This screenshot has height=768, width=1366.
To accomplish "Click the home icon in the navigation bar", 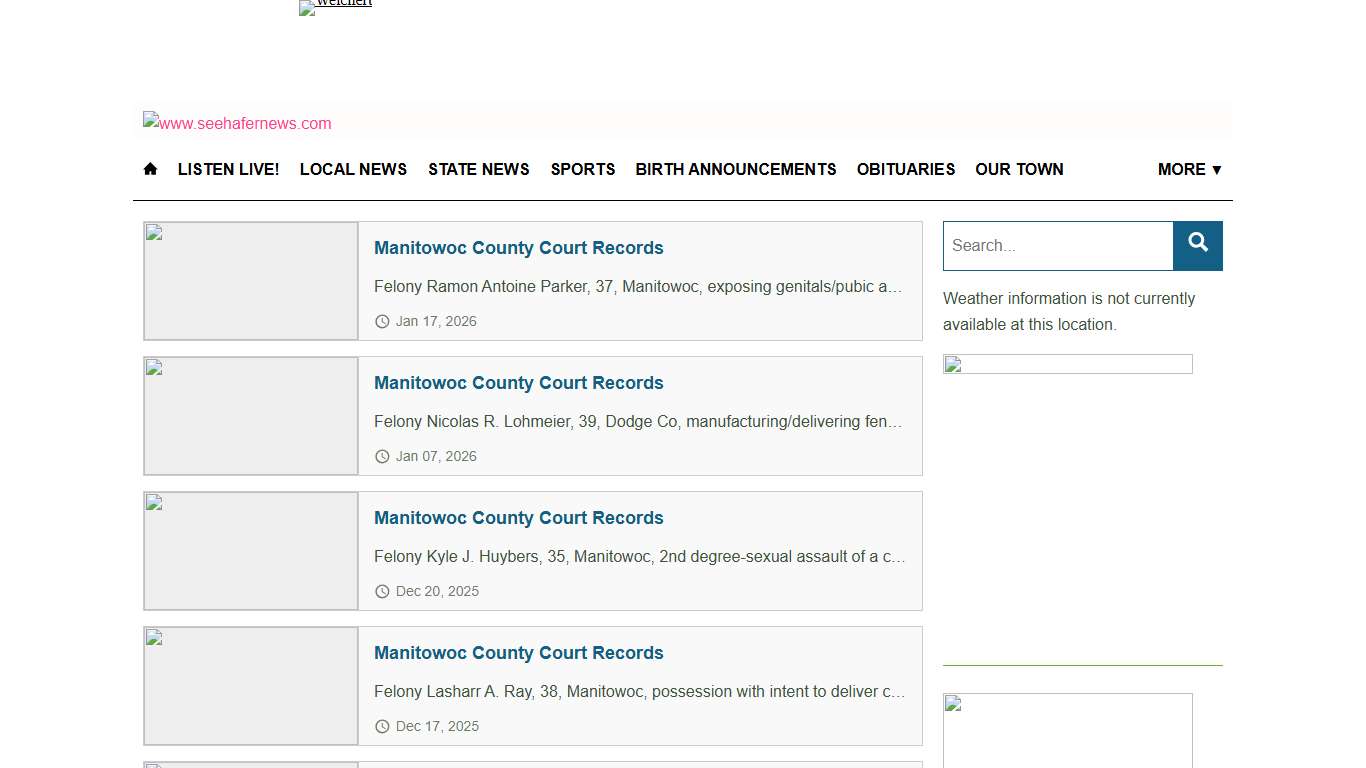I will (150, 169).
